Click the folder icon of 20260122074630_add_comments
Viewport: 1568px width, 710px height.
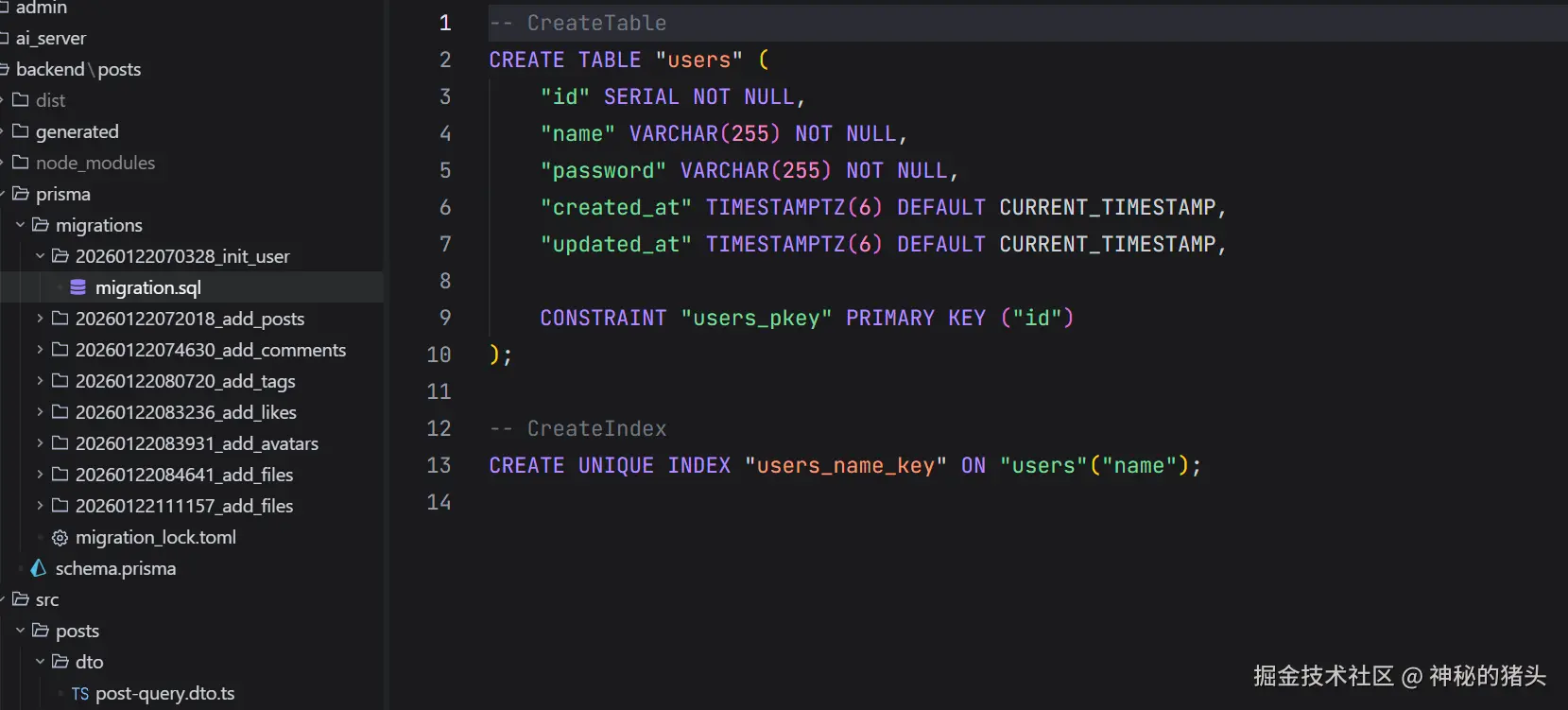[x=60, y=350]
